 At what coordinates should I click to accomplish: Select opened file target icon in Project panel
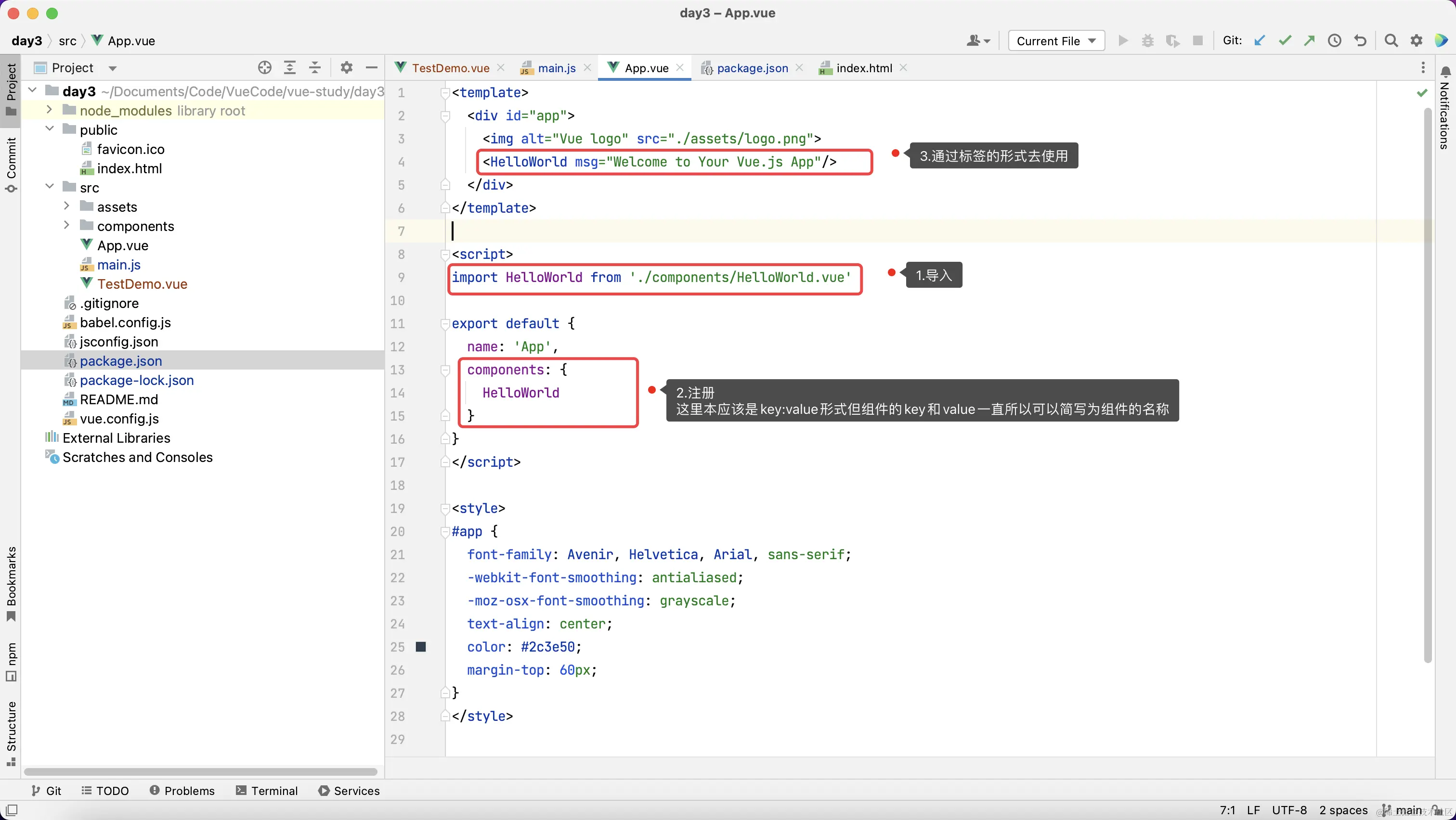pyautogui.click(x=264, y=68)
